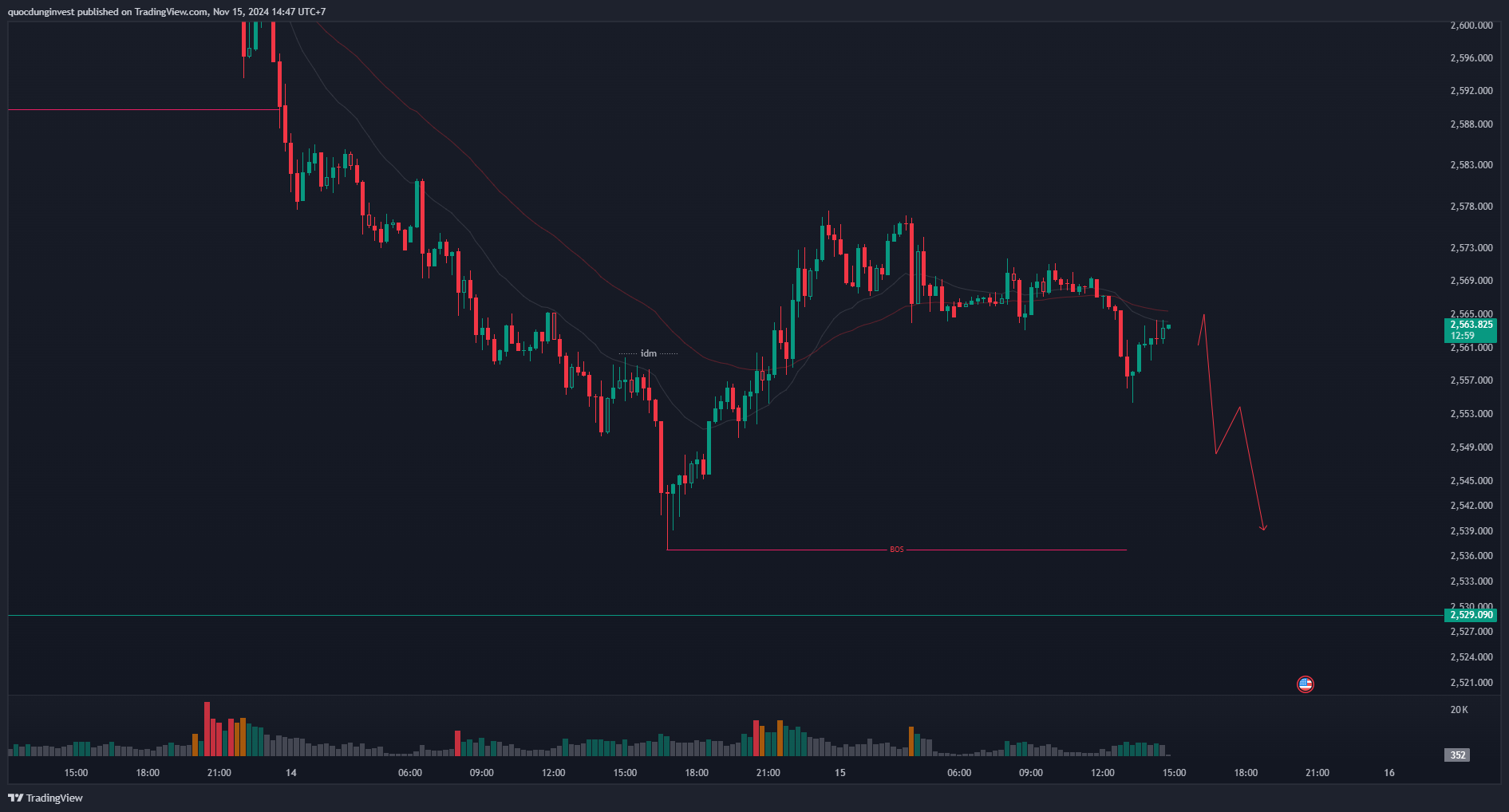
Task: Click the tallest red volume bar
Action: pyautogui.click(x=207, y=729)
